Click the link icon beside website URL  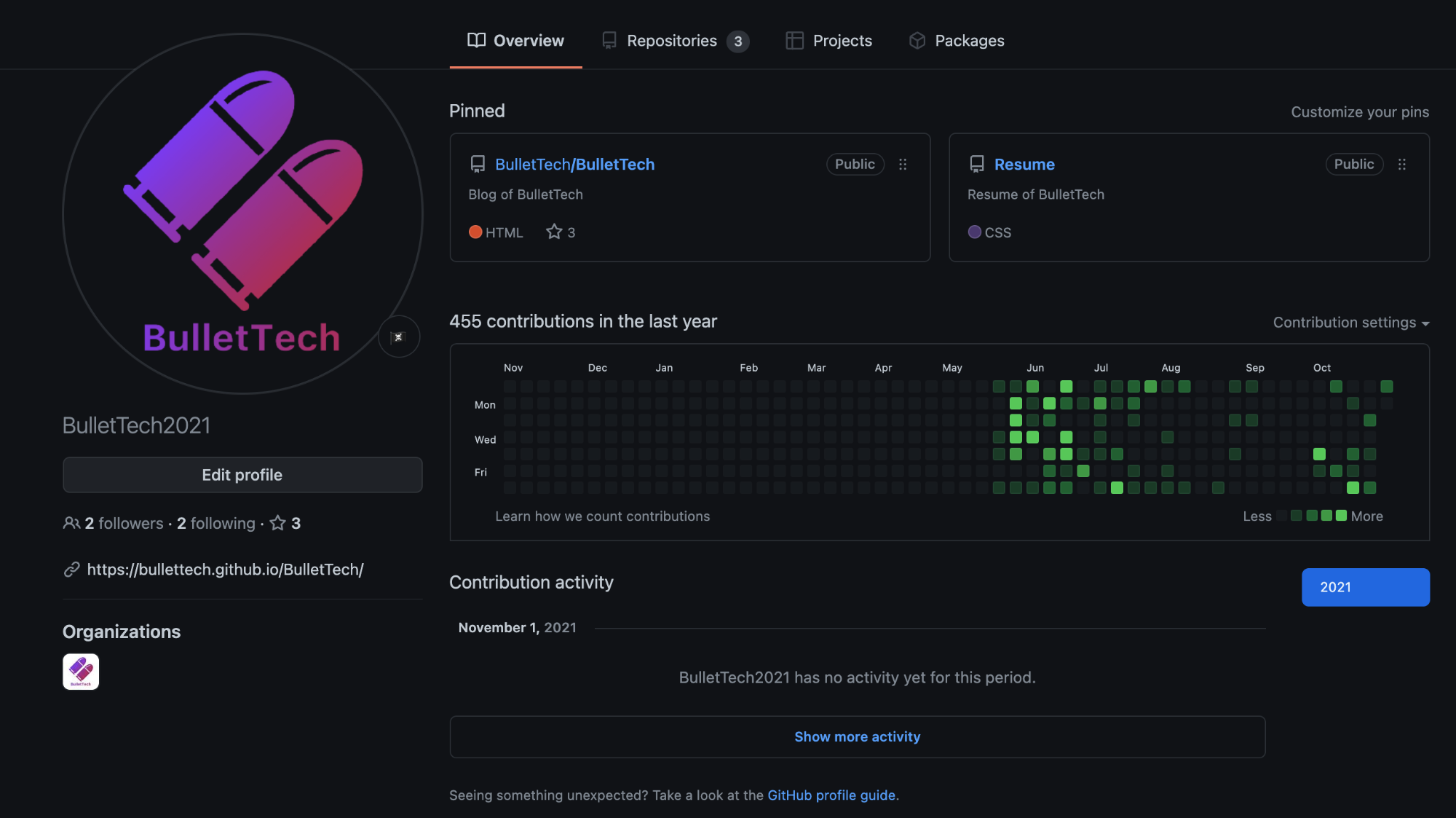(x=71, y=570)
